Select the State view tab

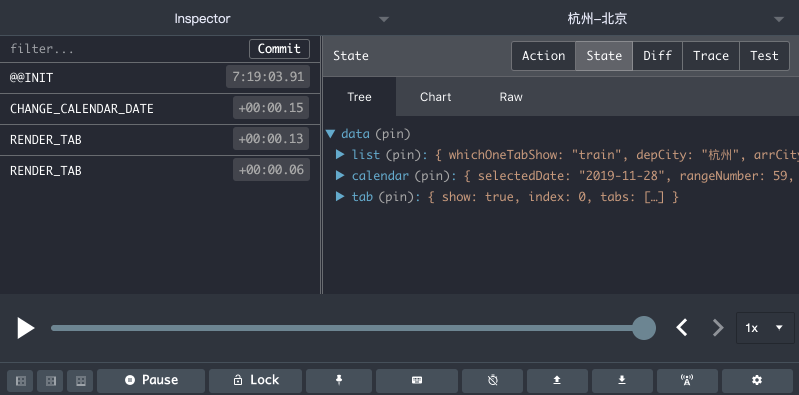click(604, 56)
